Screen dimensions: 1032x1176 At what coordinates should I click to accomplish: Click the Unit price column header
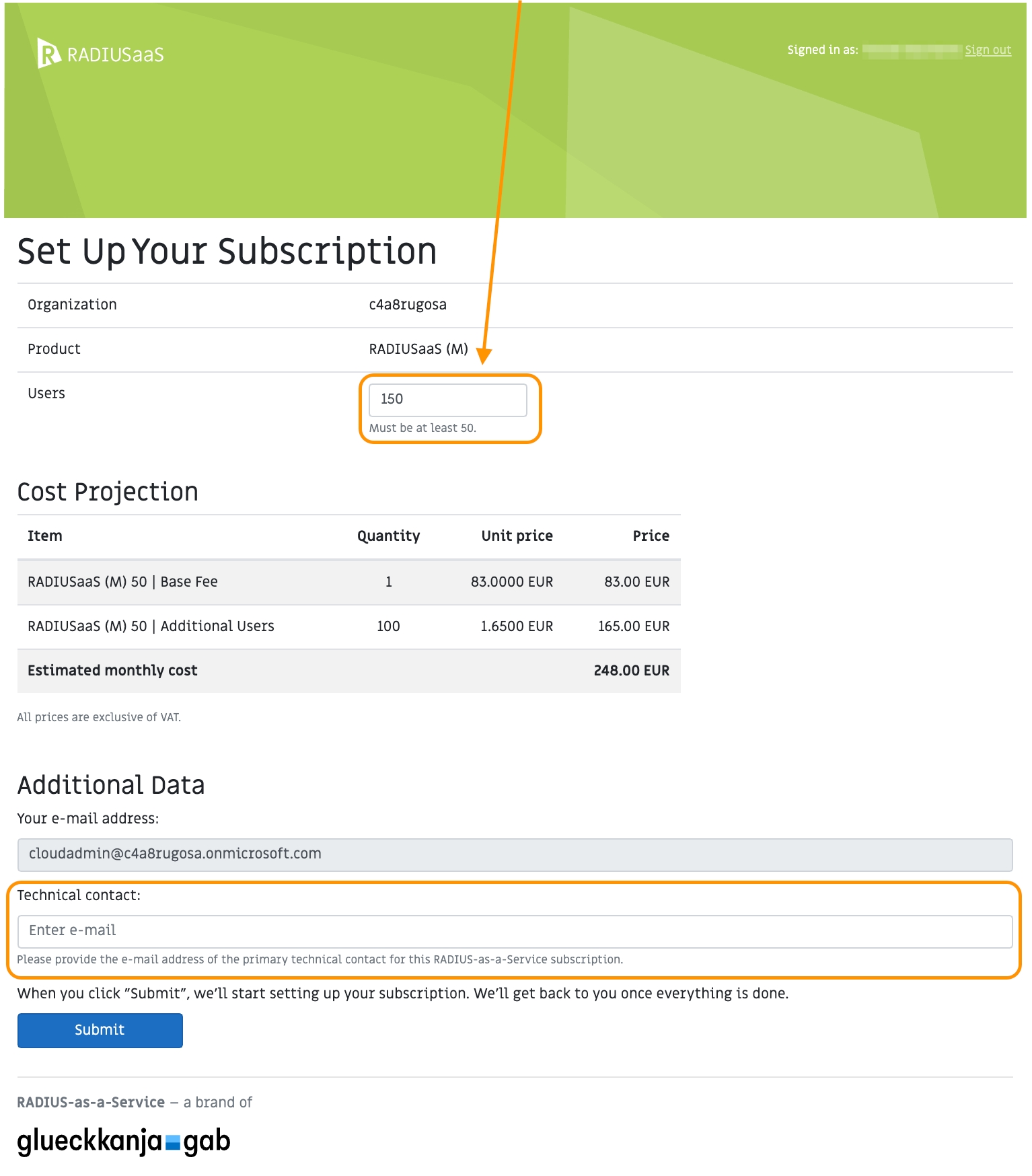click(517, 536)
